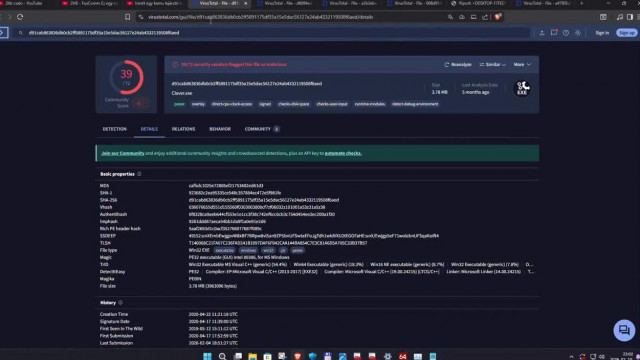The width and height of the screenshot is (640, 360).
Task: Show hidden system tray icons chevron
Action: [x=571, y=356]
